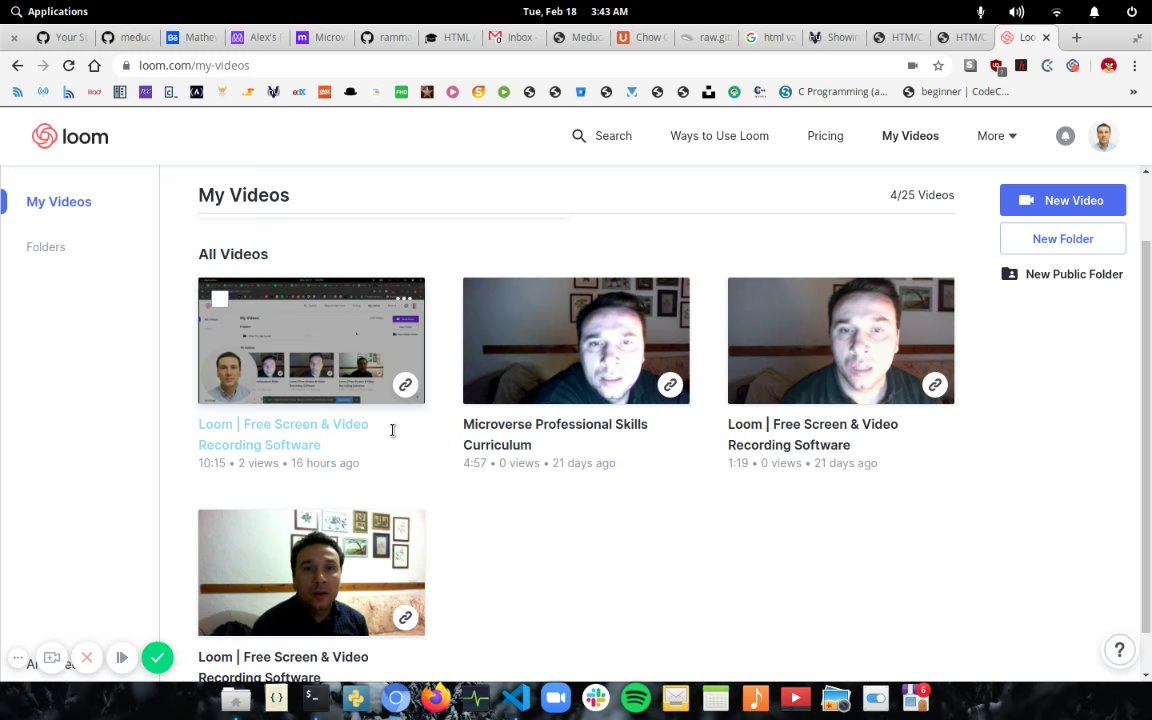
Task: Click the New Video button
Action: 1062,200
